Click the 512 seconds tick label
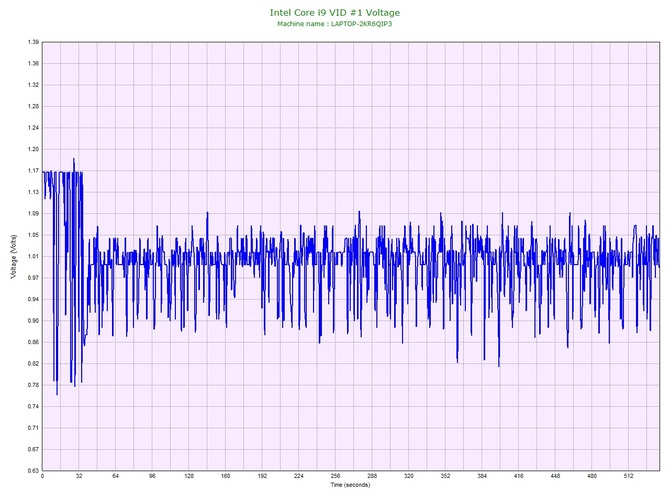Screen dimensions: 670x502 click(629, 476)
